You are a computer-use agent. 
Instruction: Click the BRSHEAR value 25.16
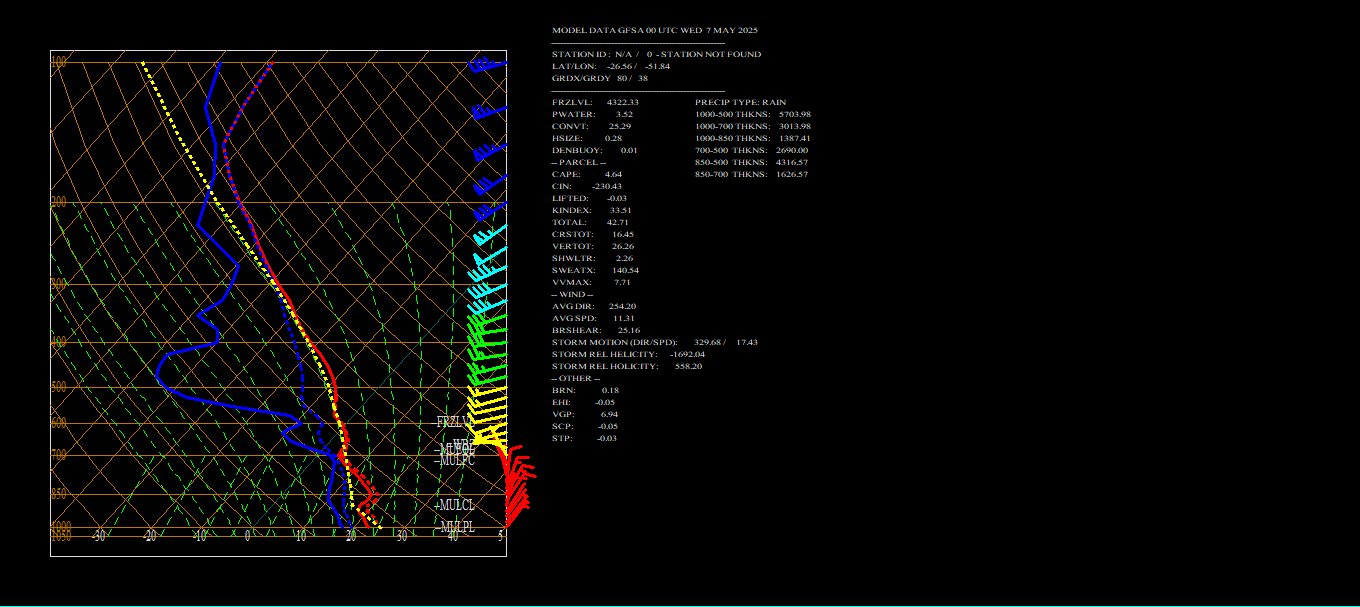[629, 330]
